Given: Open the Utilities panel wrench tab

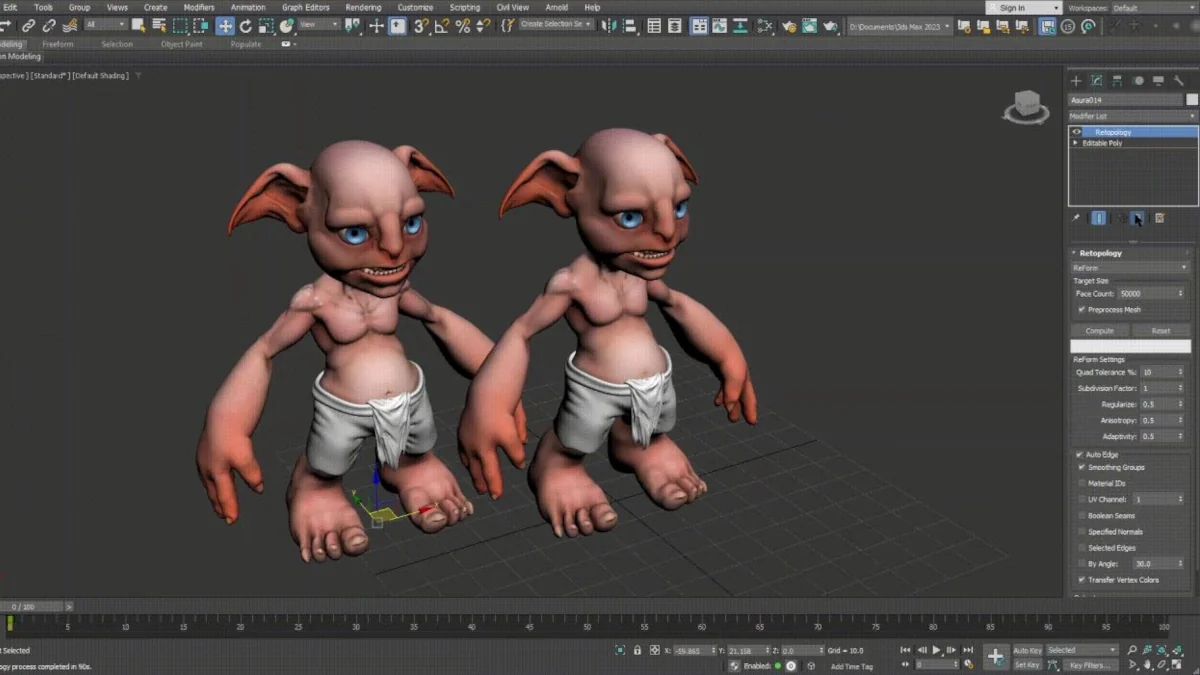Looking at the screenshot, I should pos(1179,80).
